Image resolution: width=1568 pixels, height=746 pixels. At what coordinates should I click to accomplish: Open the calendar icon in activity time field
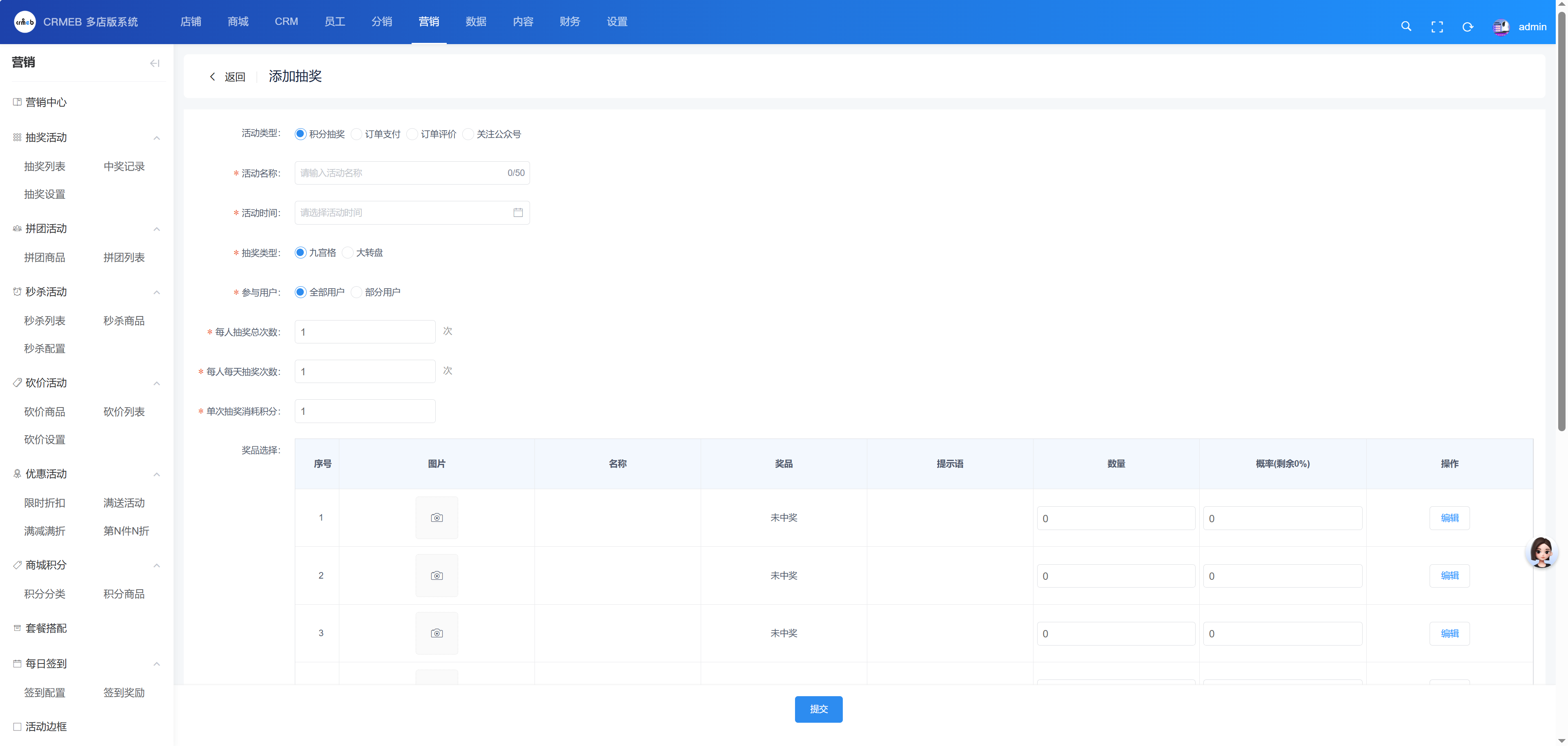pos(518,212)
